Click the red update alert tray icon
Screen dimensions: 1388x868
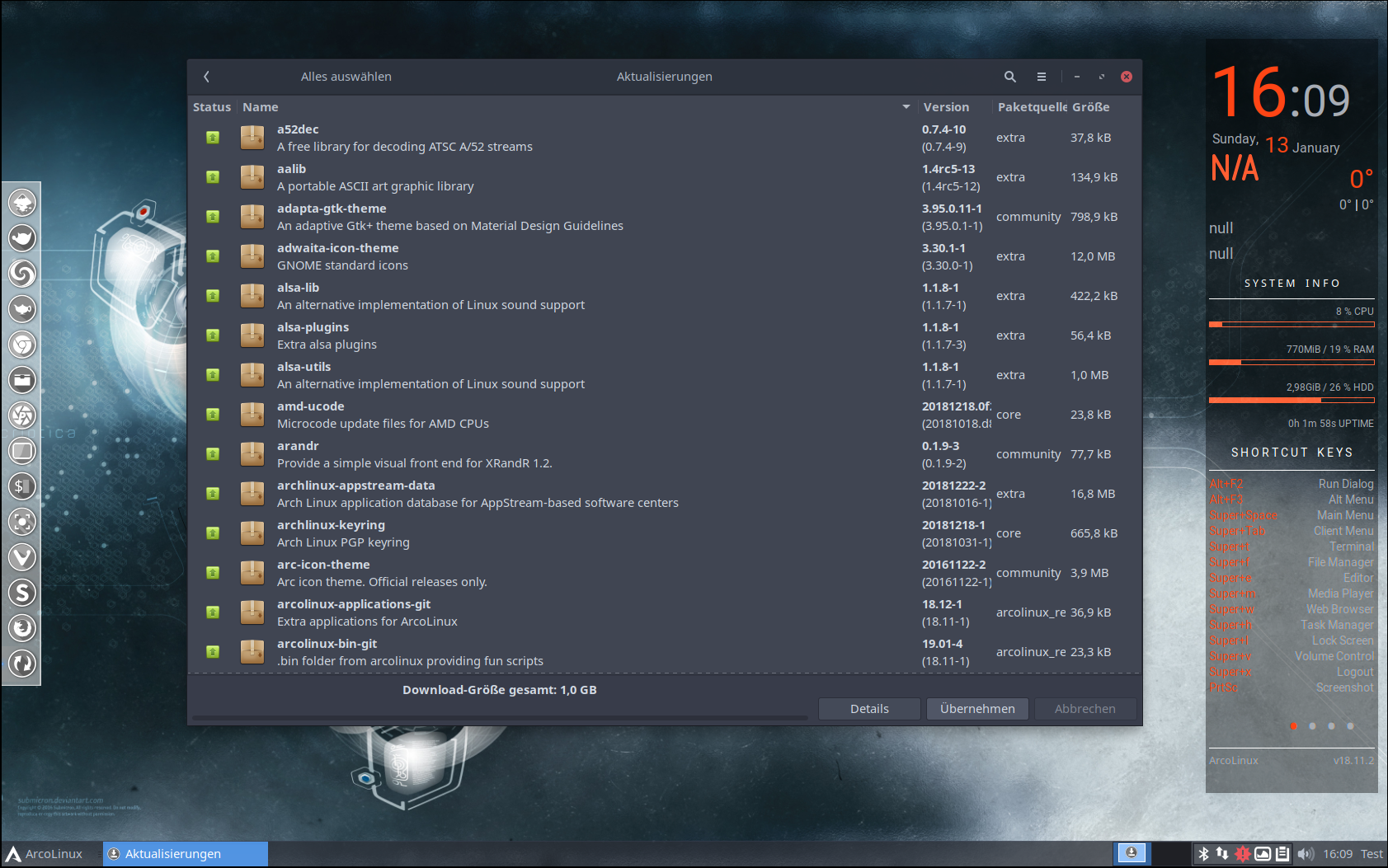(1242, 854)
